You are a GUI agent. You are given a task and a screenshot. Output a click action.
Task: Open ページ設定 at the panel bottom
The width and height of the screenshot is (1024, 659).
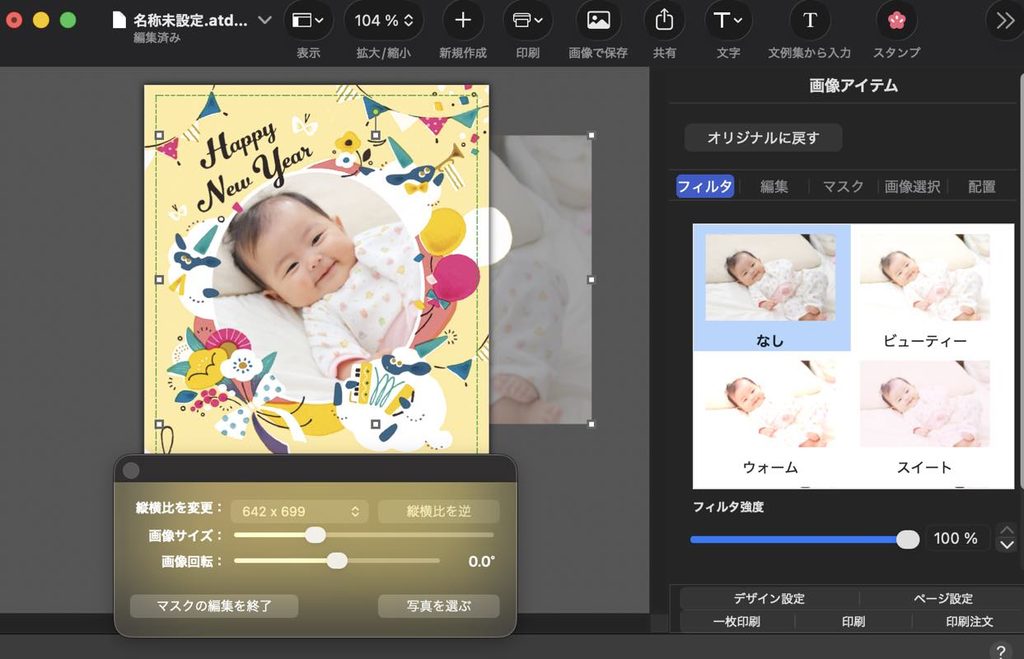click(942, 598)
